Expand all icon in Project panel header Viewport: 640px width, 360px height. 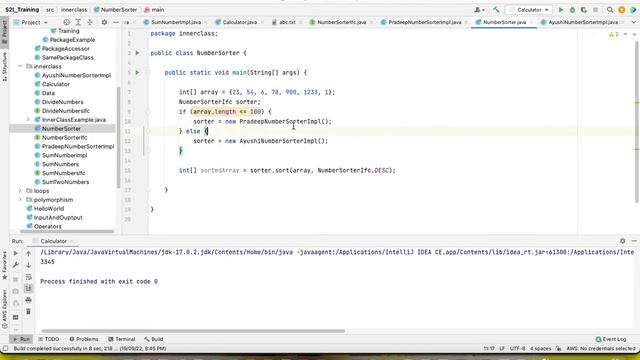coord(78,22)
